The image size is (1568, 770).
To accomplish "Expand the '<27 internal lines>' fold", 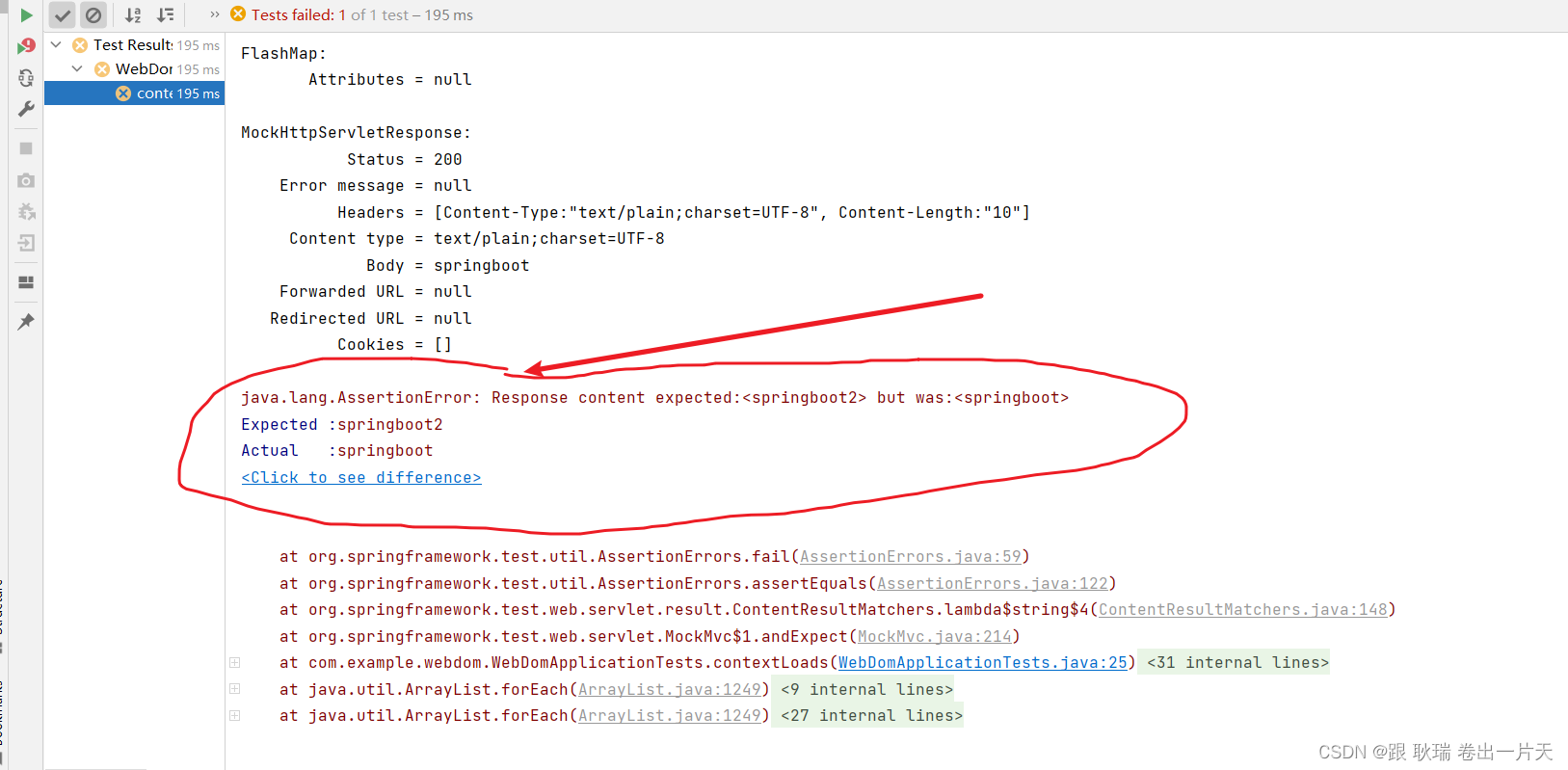I will [871, 715].
